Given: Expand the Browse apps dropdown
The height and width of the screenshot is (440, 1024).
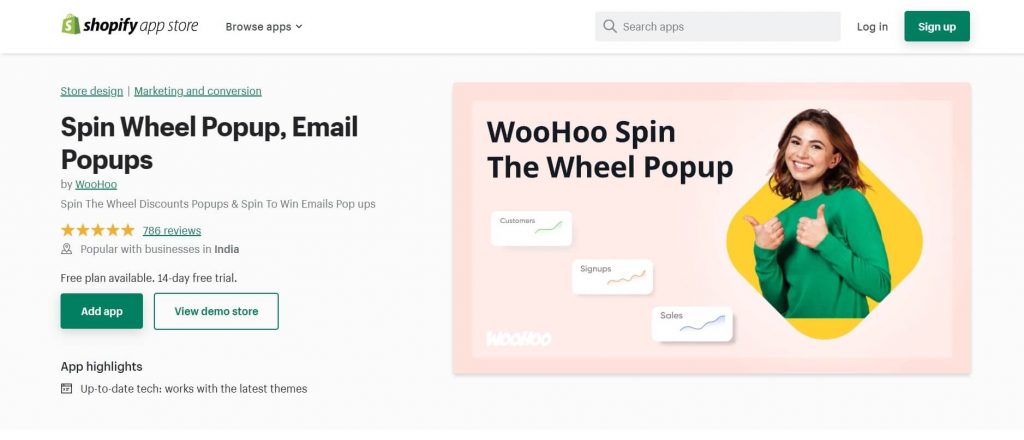Looking at the screenshot, I should (x=264, y=27).
